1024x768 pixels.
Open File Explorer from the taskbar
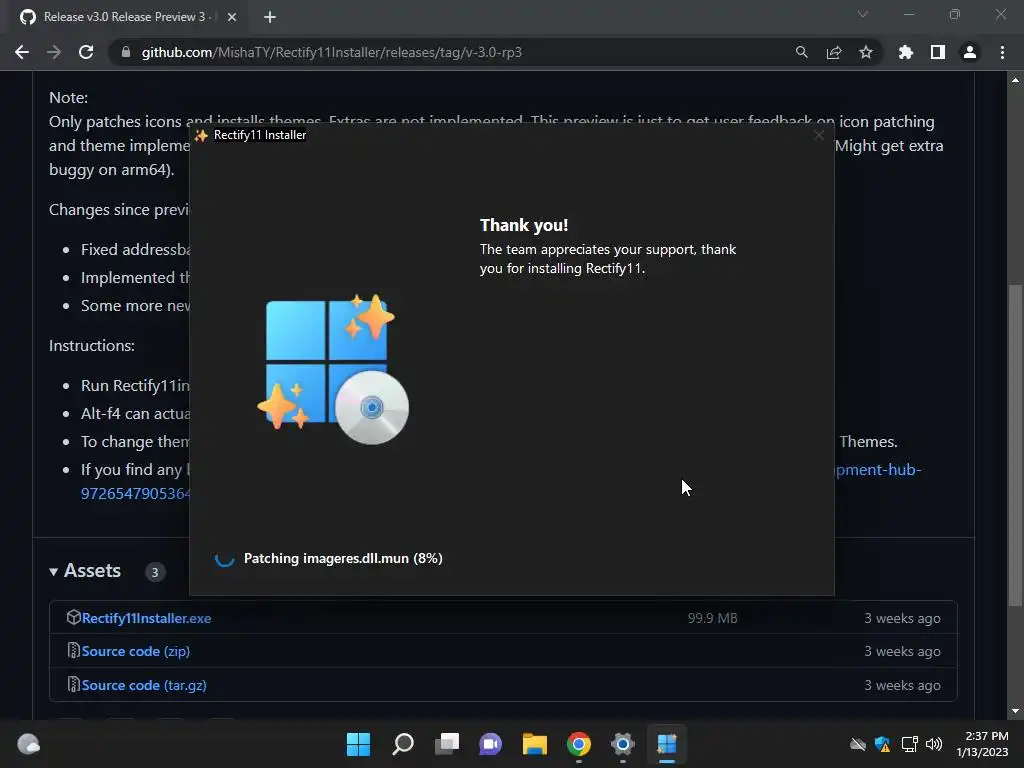pyautogui.click(x=535, y=744)
